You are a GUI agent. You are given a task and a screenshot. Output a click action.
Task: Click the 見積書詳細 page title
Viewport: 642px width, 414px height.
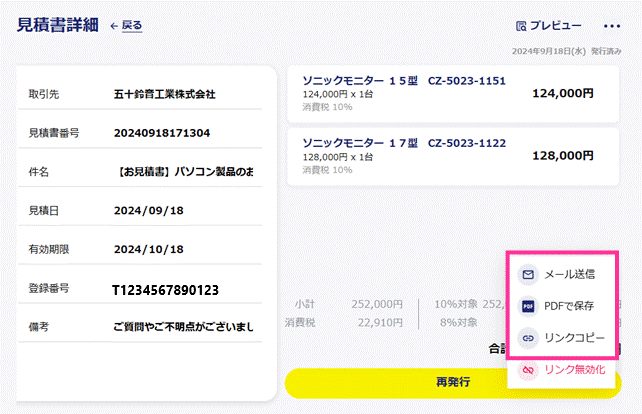coord(57,25)
